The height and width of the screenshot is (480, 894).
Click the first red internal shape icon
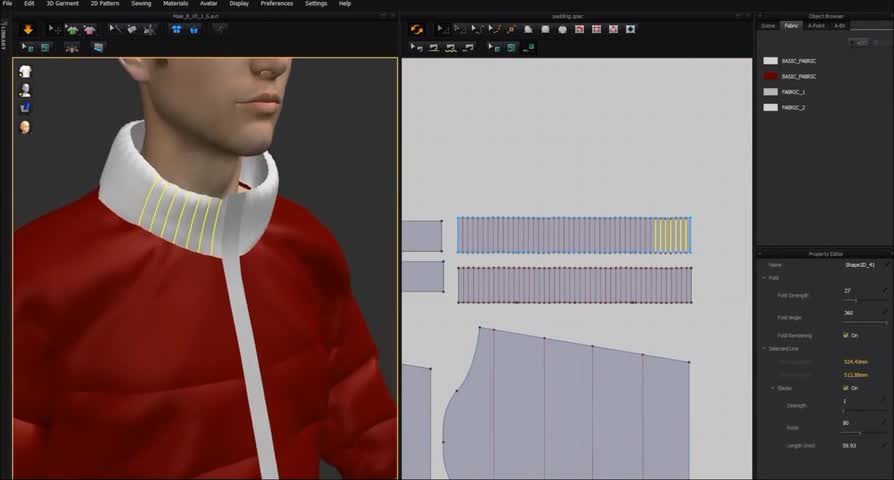[x=579, y=29]
